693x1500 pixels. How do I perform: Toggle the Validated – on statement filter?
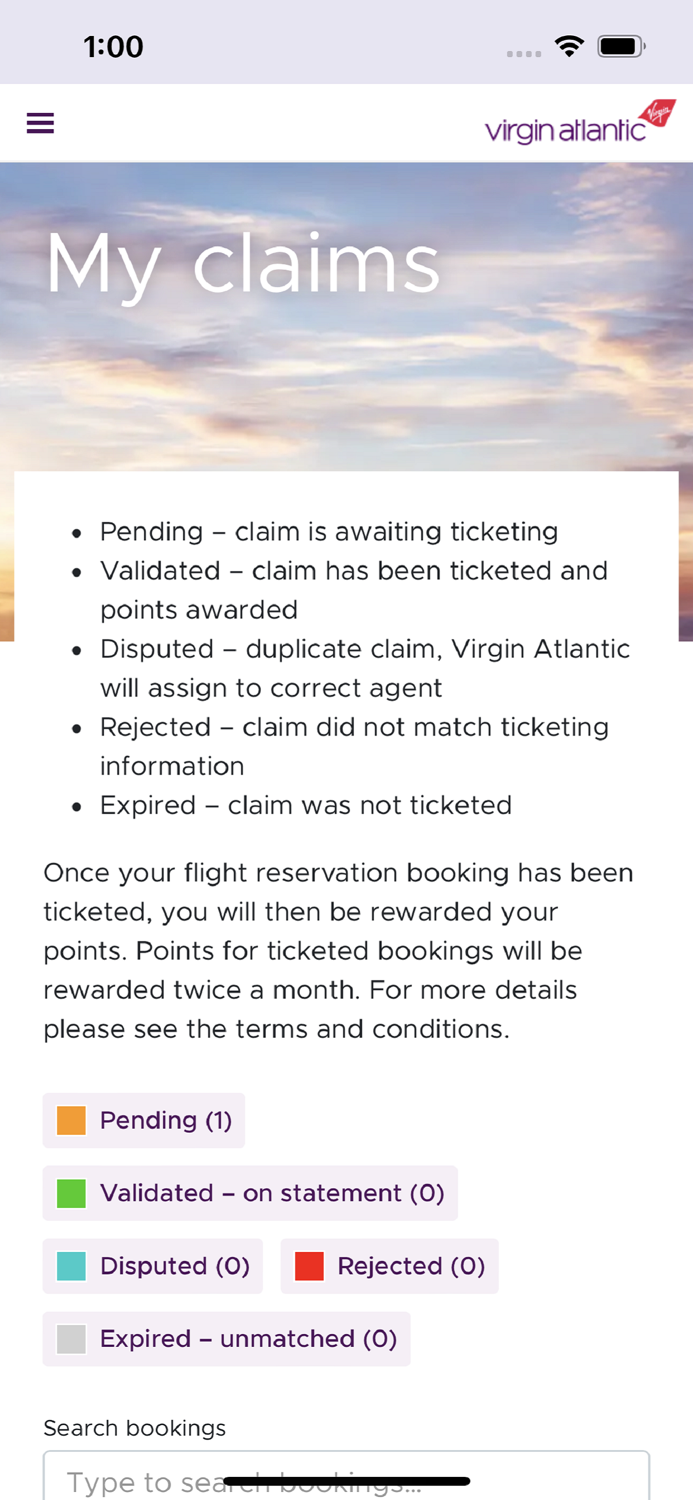tap(250, 1193)
